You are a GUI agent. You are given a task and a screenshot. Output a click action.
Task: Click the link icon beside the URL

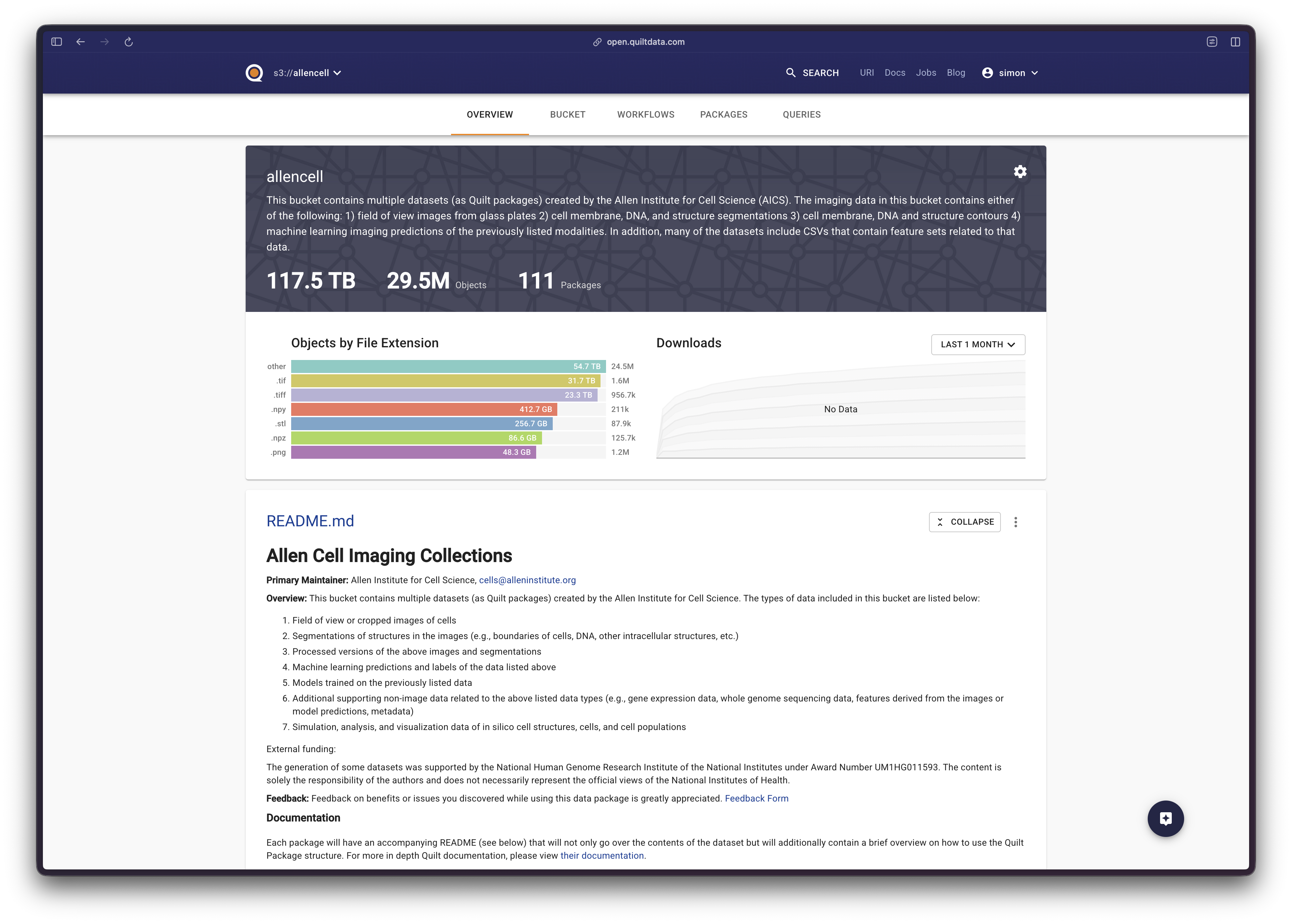pos(597,42)
